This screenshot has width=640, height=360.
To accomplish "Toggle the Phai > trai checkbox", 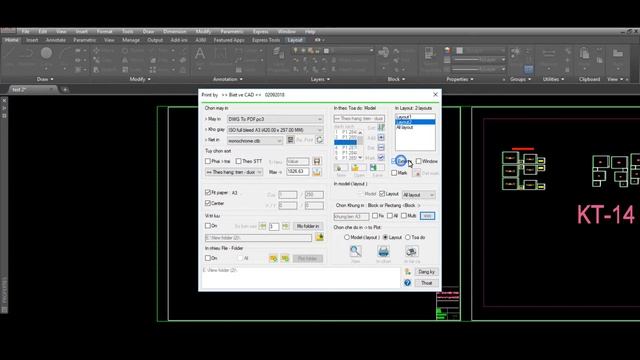I will [208, 161].
